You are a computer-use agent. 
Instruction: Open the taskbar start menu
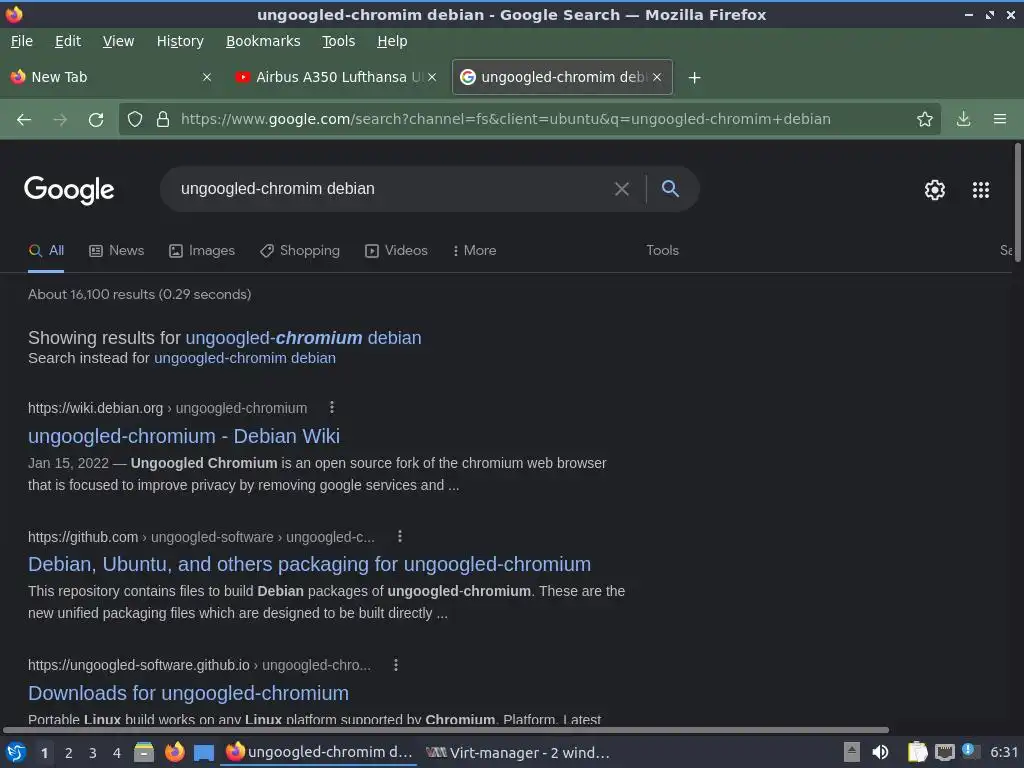tap(16, 752)
